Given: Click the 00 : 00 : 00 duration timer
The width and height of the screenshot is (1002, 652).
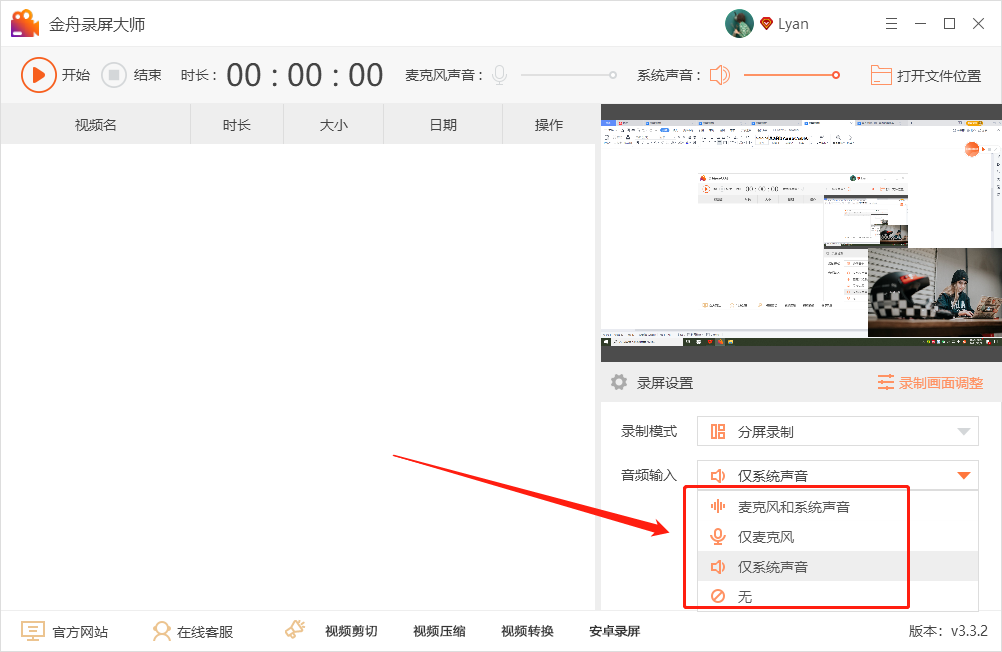Looking at the screenshot, I should (305, 75).
